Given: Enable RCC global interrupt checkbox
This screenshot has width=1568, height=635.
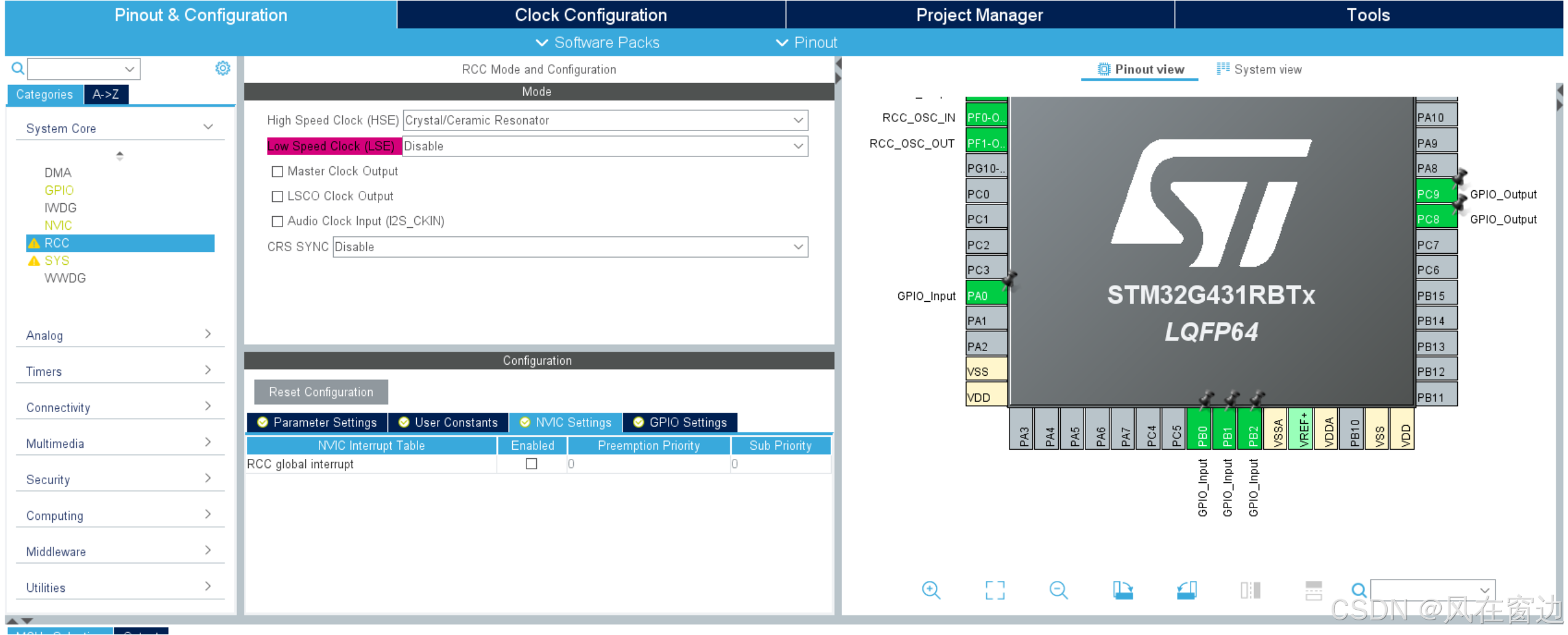Looking at the screenshot, I should (531, 464).
